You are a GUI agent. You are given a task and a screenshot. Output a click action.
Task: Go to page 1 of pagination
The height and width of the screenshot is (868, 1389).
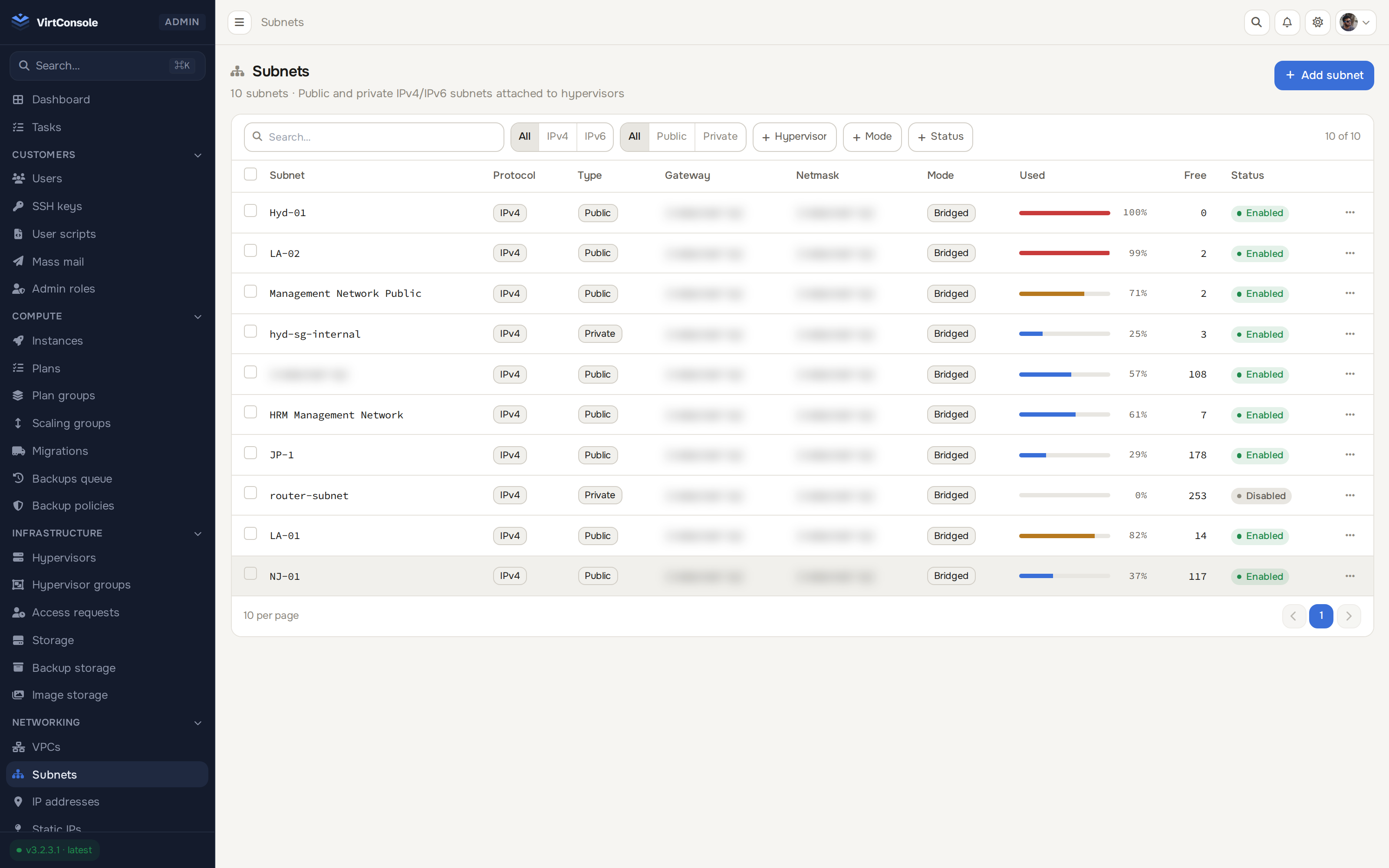coord(1321,616)
